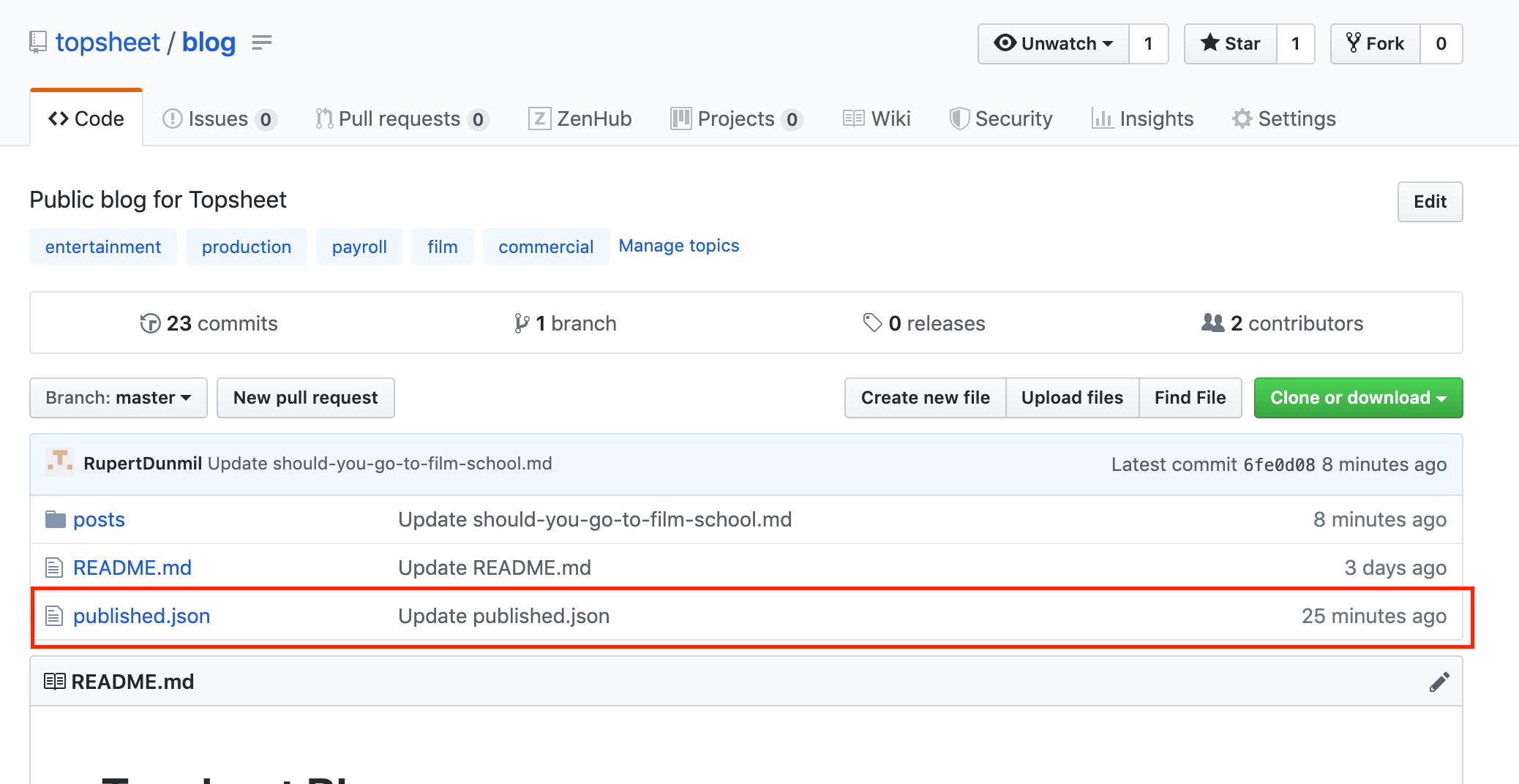The image size is (1519, 784).
Task: Open the README.md file link
Action: click(x=132, y=568)
